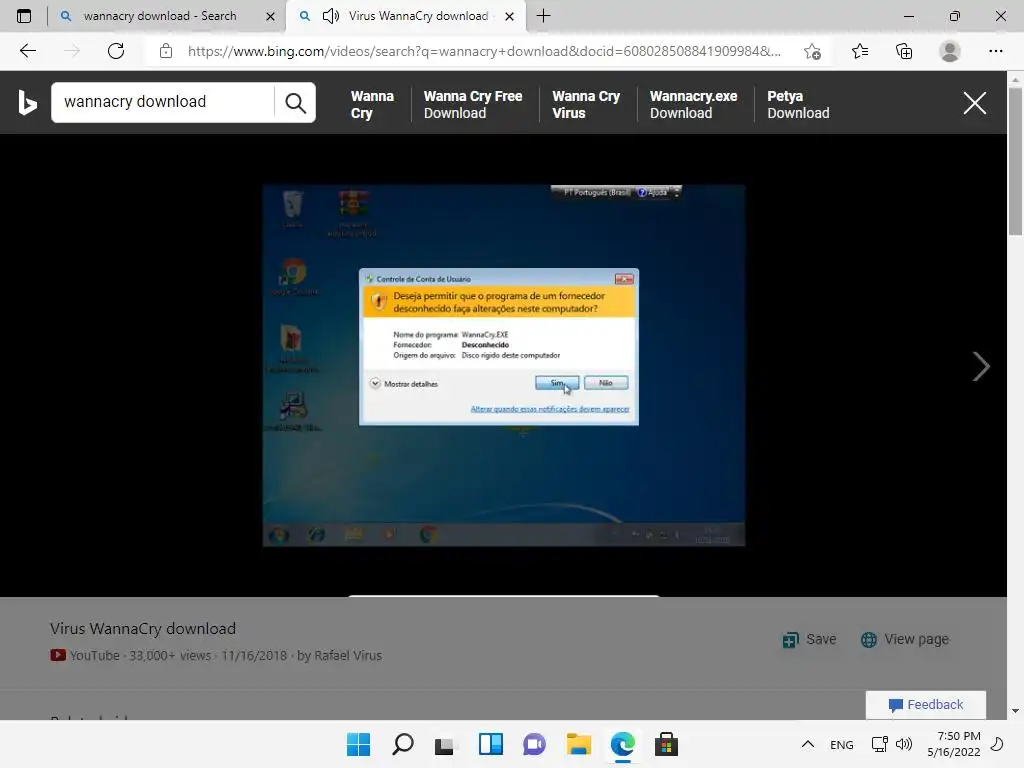
Task: Open Microsoft Store on taskbar
Action: point(666,744)
